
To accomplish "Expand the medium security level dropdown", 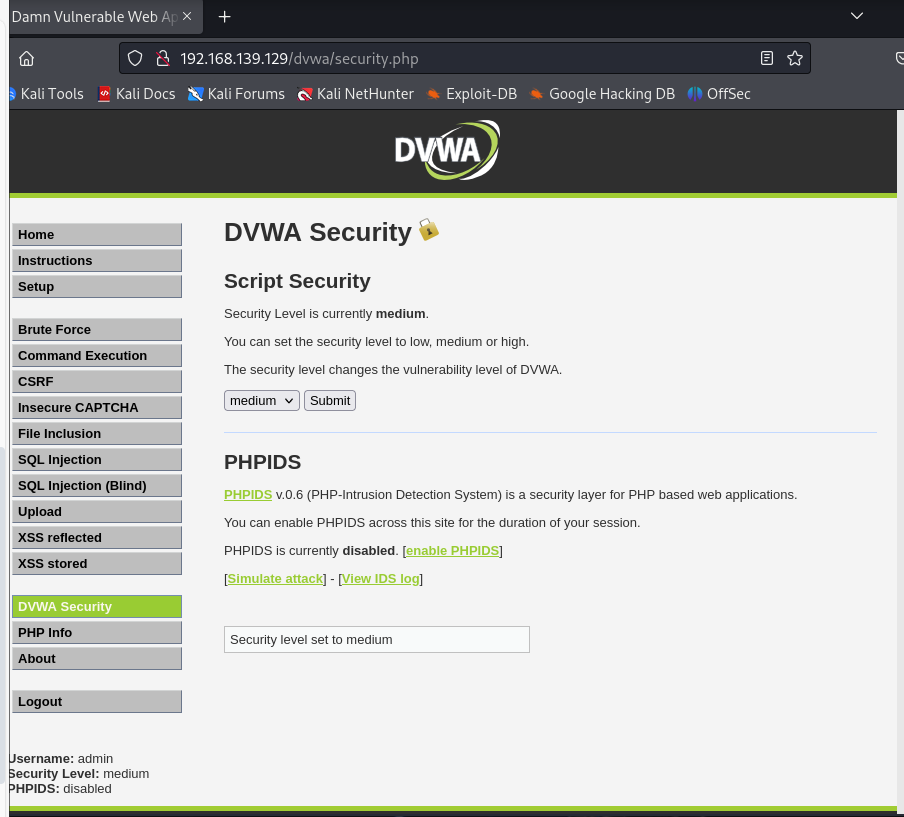I will coord(262,401).
